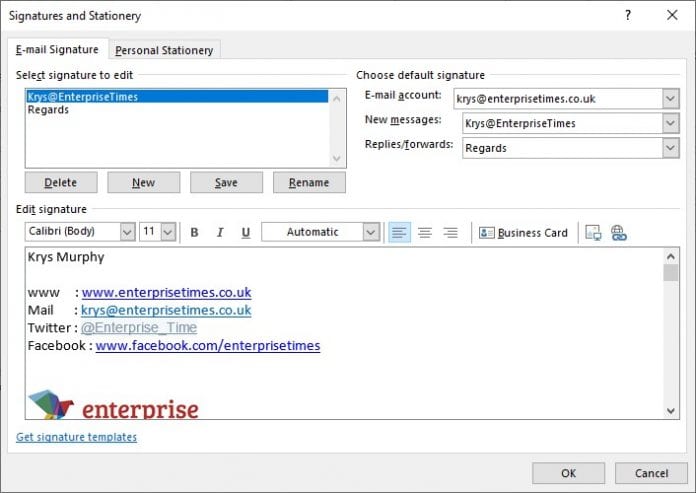This screenshot has width=696, height=493.
Task: Close the Signatures and Stationery dialog
Action: click(x=672, y=16)
